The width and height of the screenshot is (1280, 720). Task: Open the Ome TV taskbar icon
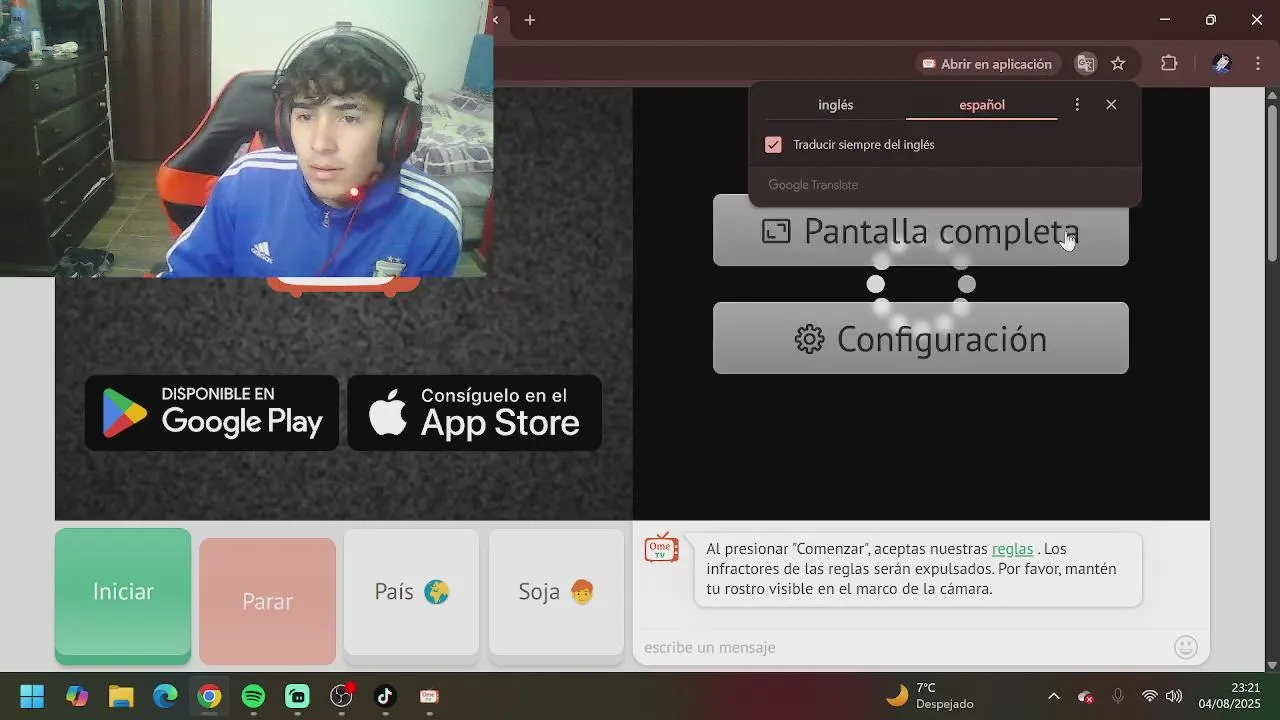click(429, 696)
